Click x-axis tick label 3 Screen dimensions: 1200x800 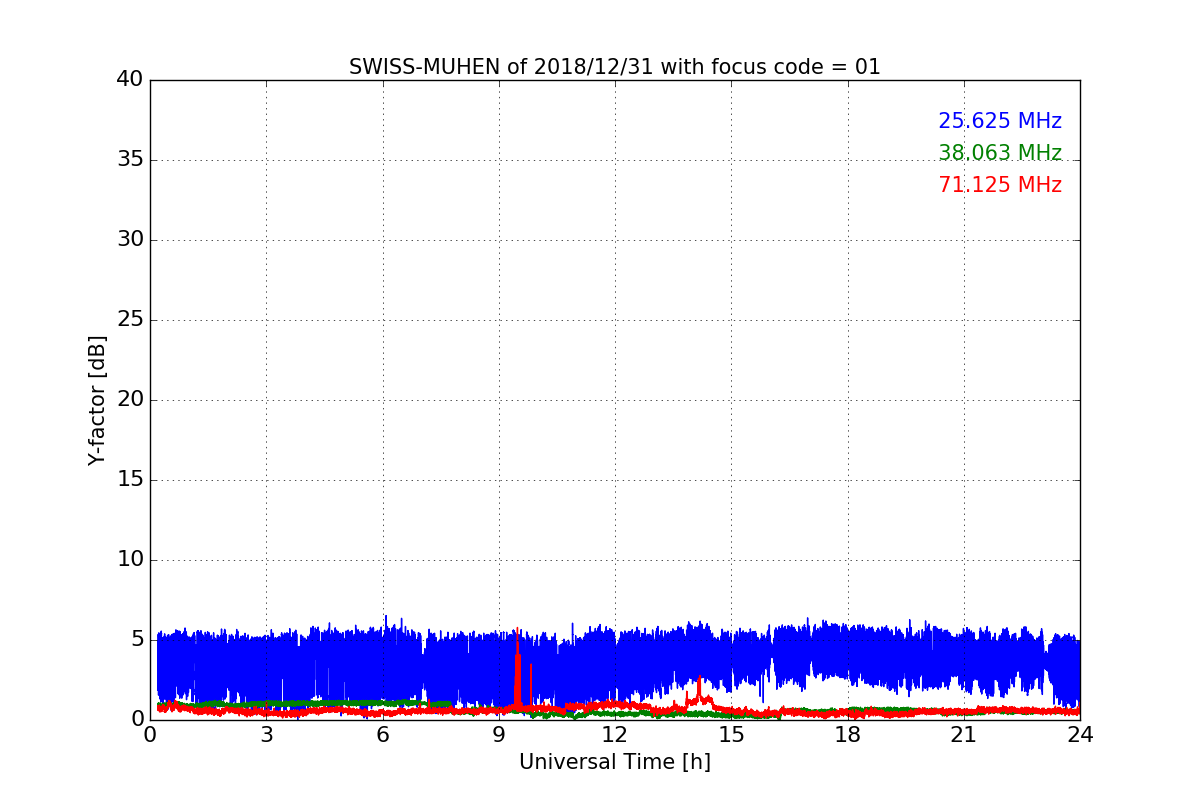pyautogui.click(x=266, y=735)
